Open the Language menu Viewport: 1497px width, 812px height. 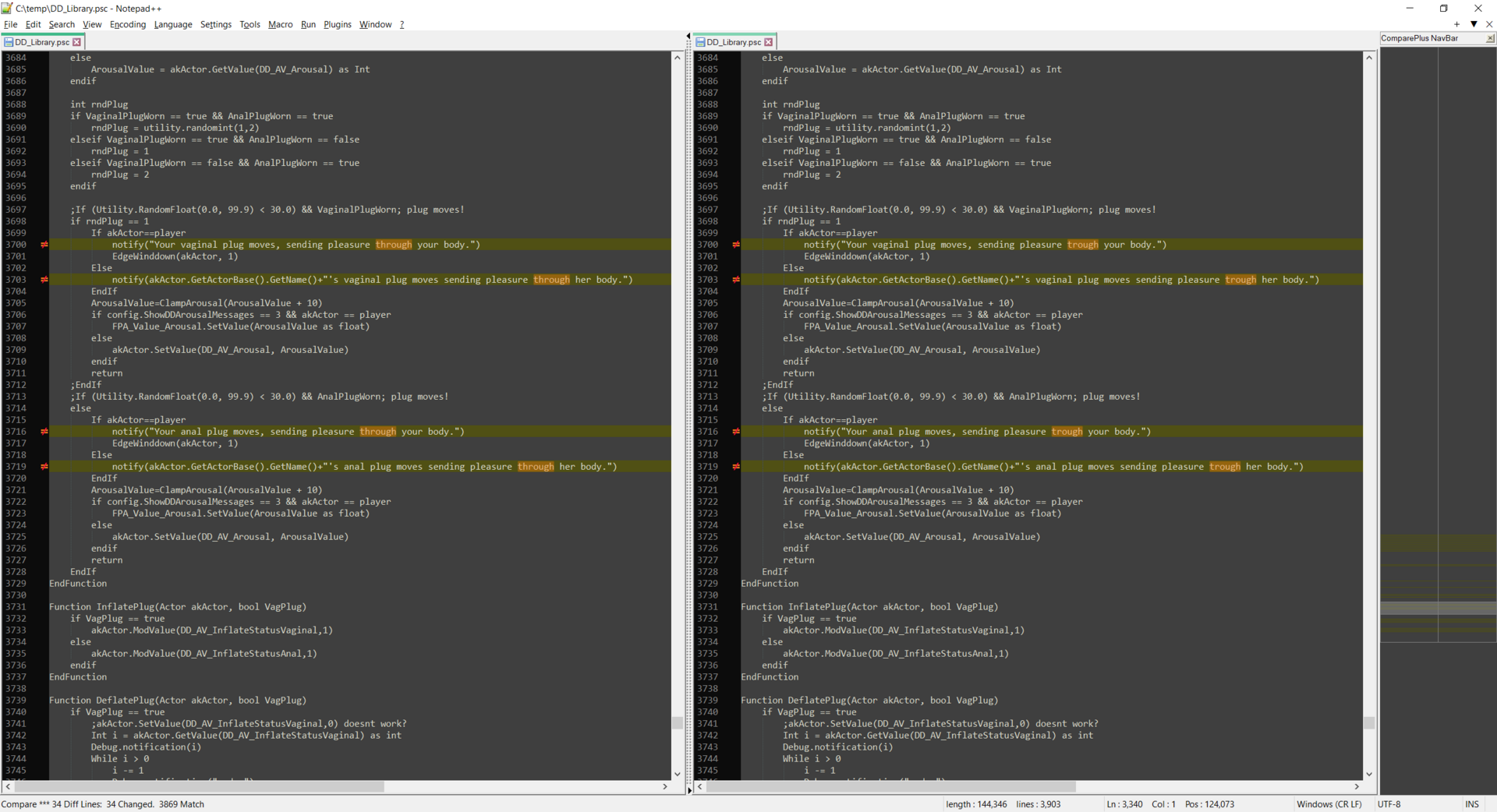click(x=173, y=24)
